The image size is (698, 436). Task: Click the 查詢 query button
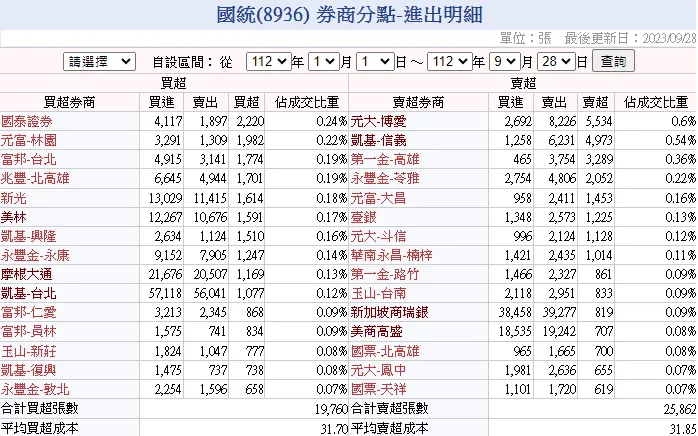[x=613, y=61]
